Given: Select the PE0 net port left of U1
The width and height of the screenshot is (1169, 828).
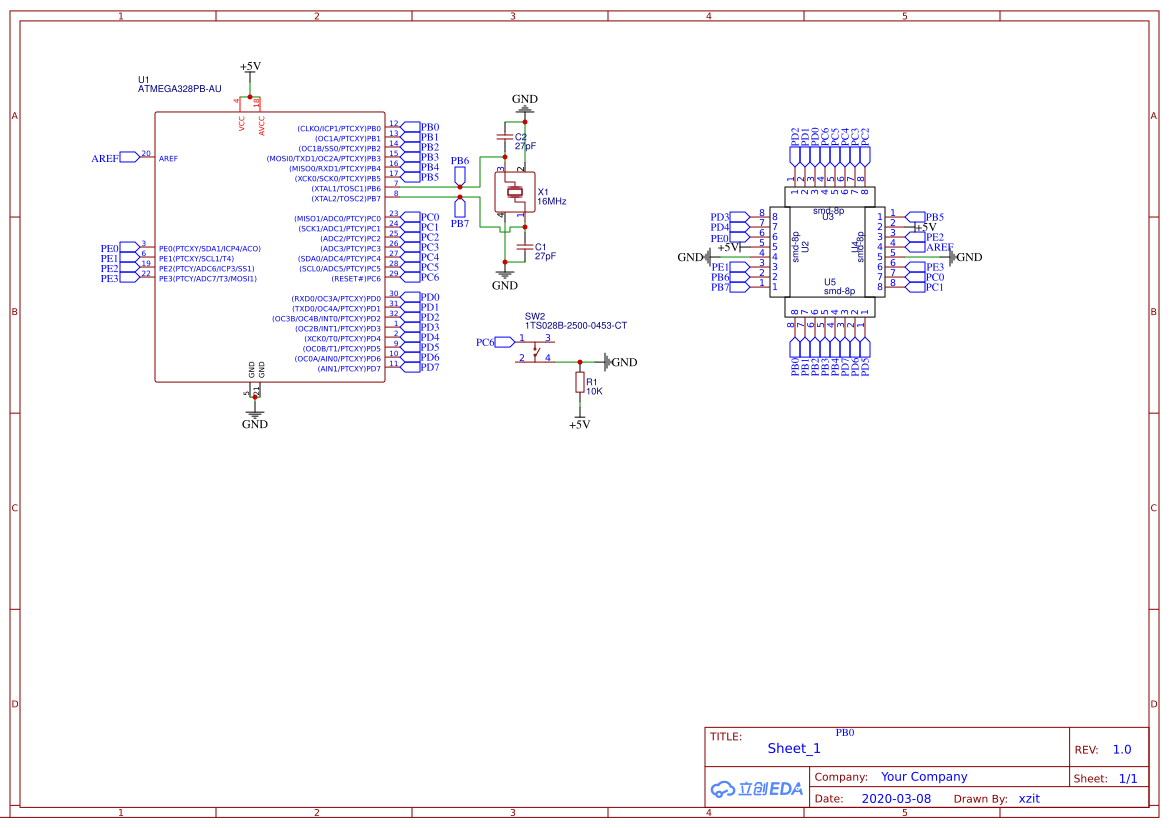Looking at the screenshot, I should 119,248.
